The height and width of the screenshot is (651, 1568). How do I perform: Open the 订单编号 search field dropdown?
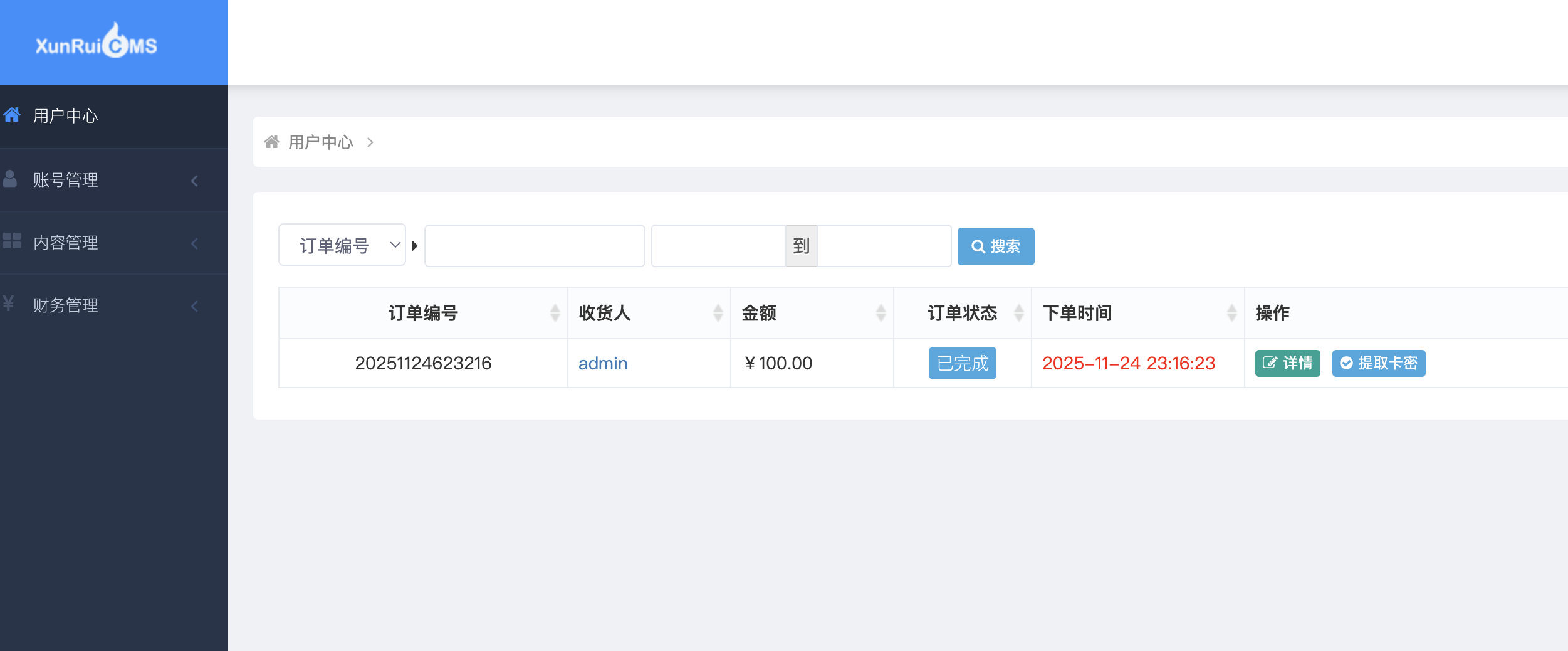pos(342,245)
